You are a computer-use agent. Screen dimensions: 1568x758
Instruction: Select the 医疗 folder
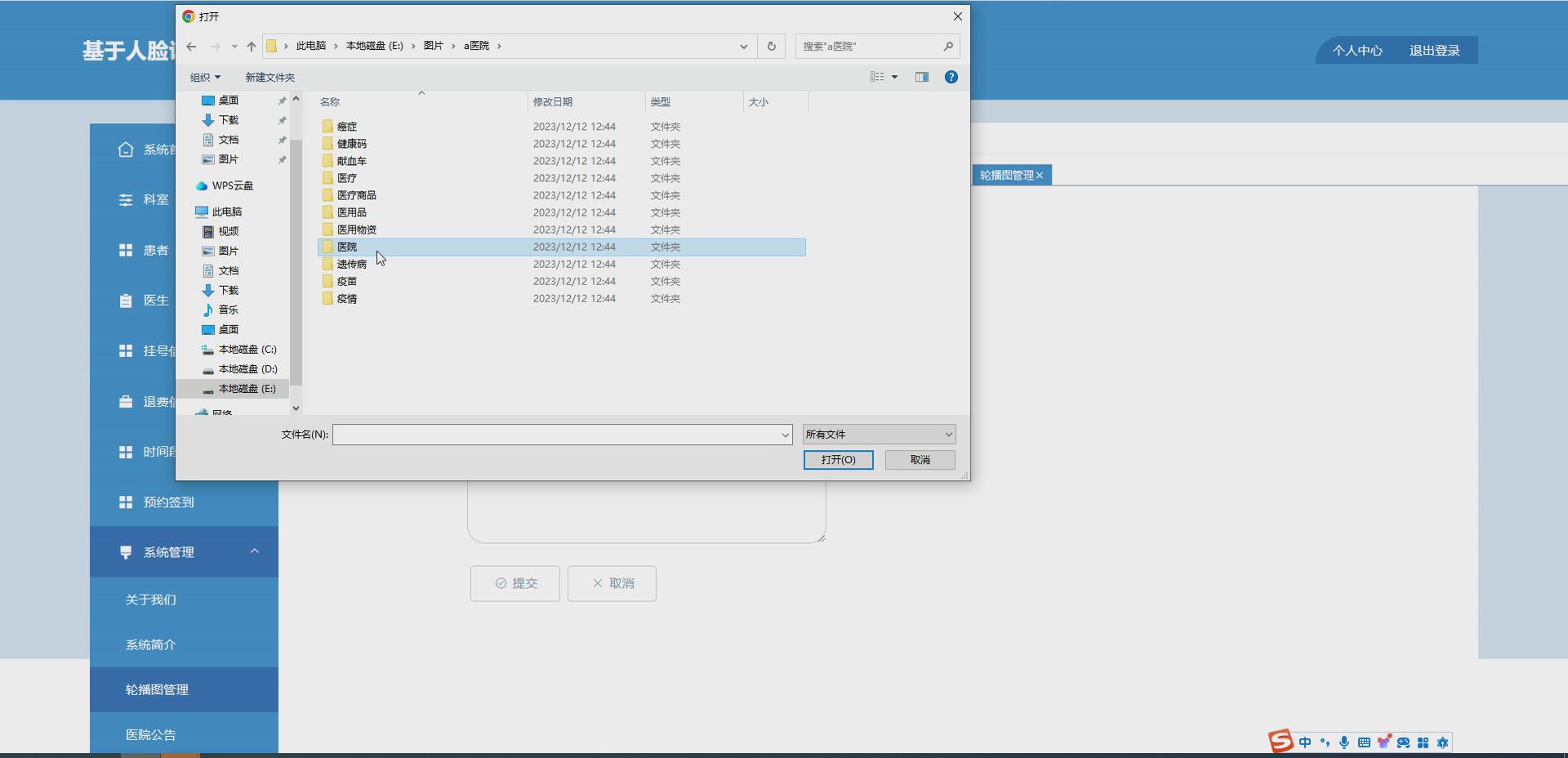coord(347,178)
